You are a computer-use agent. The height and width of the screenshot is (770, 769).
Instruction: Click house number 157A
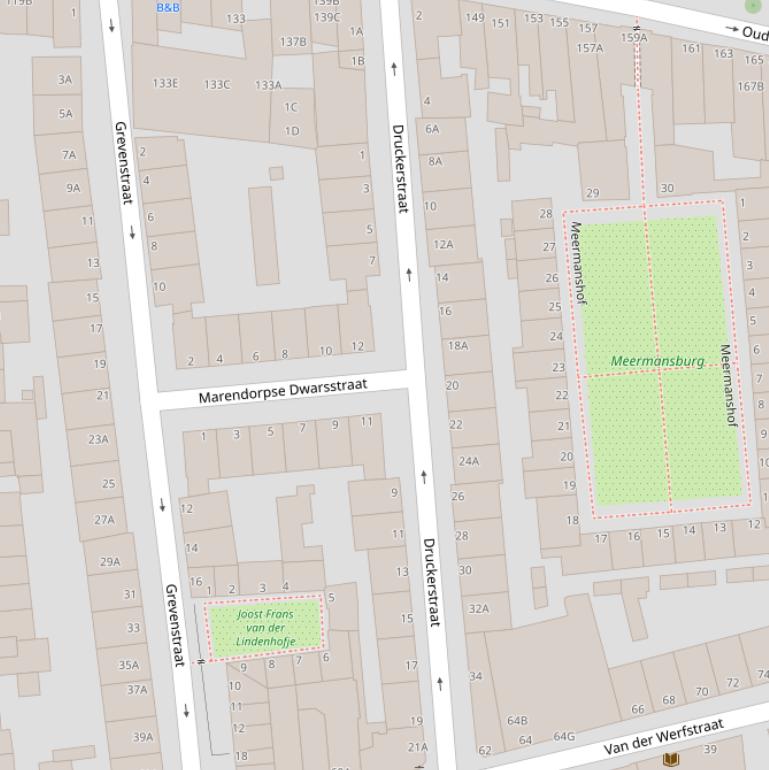click(589, 47)
